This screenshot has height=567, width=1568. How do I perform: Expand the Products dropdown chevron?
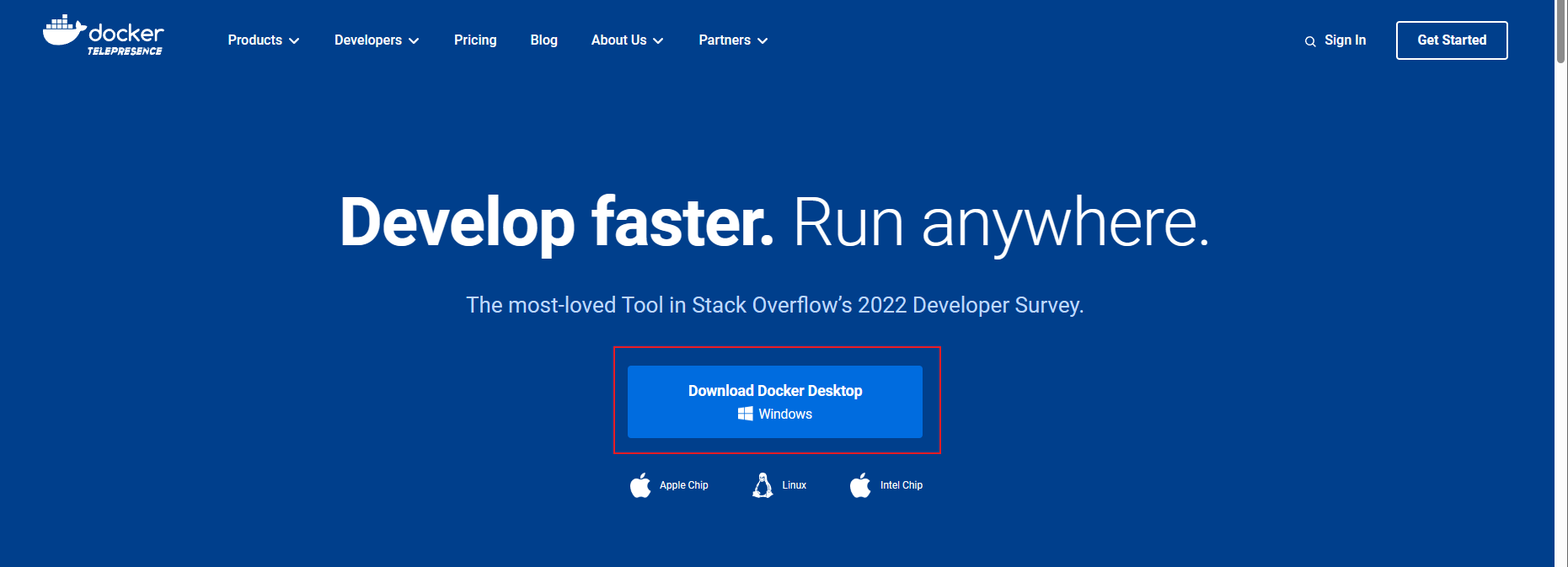click(294, 41)
